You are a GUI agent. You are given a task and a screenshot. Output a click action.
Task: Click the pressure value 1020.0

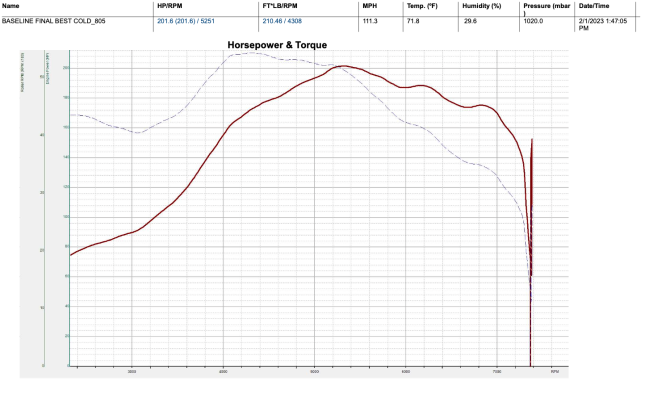pyautogui.click(x=533, y=21)
